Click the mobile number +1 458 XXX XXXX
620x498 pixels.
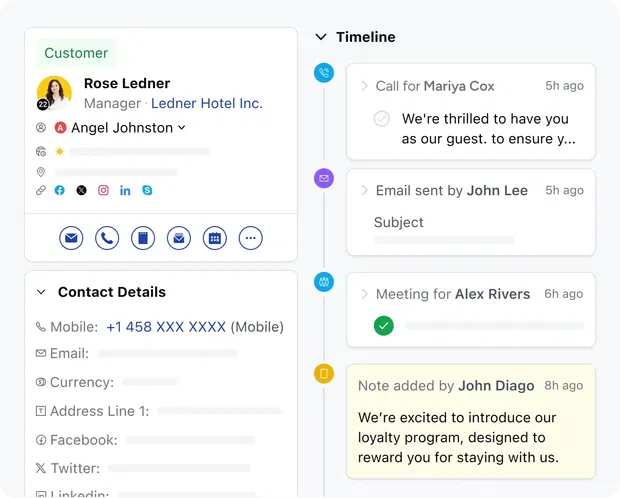(x=166, y=327)
